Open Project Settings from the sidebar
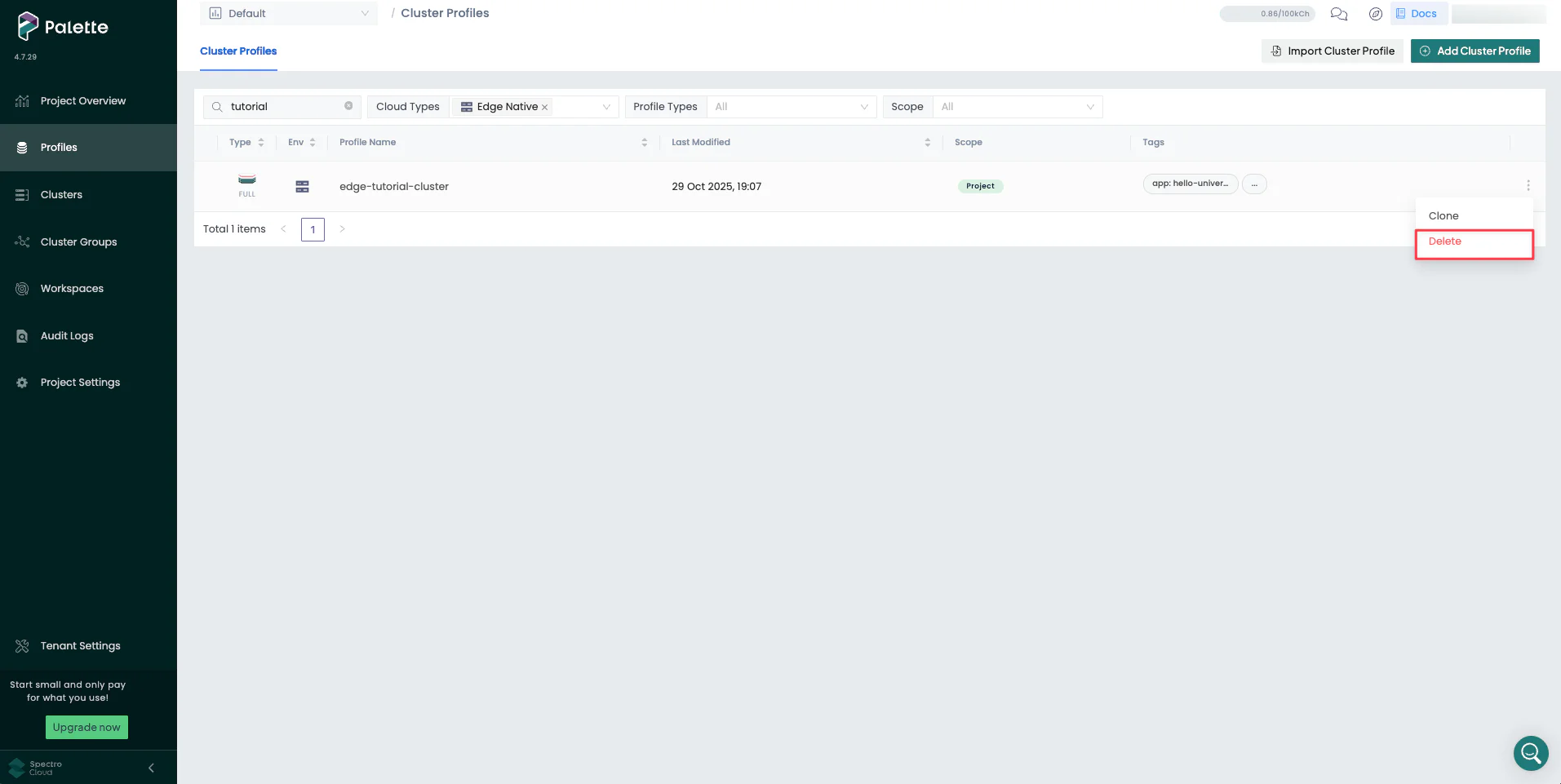Image resolution: width=1561 pixels, height=784 pixels. (80, 382)
